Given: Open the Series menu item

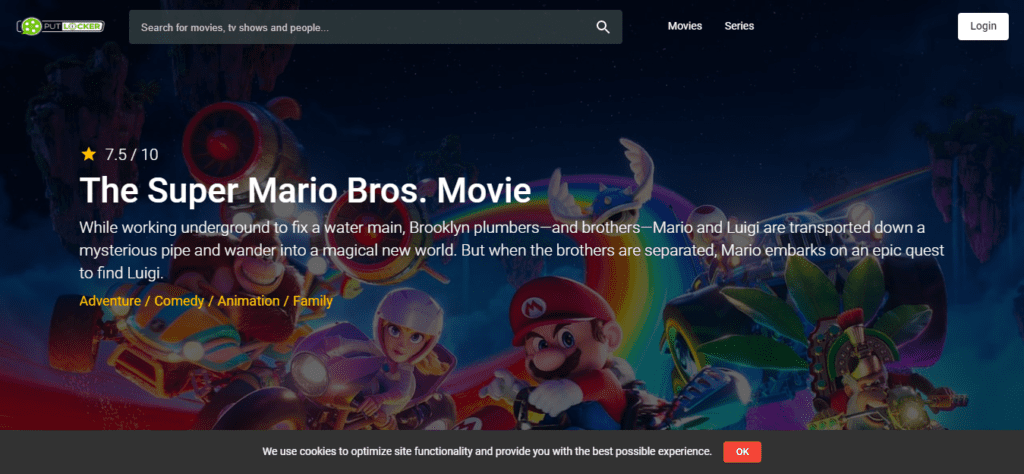Looking at the screenshot, I should point(739,26).
